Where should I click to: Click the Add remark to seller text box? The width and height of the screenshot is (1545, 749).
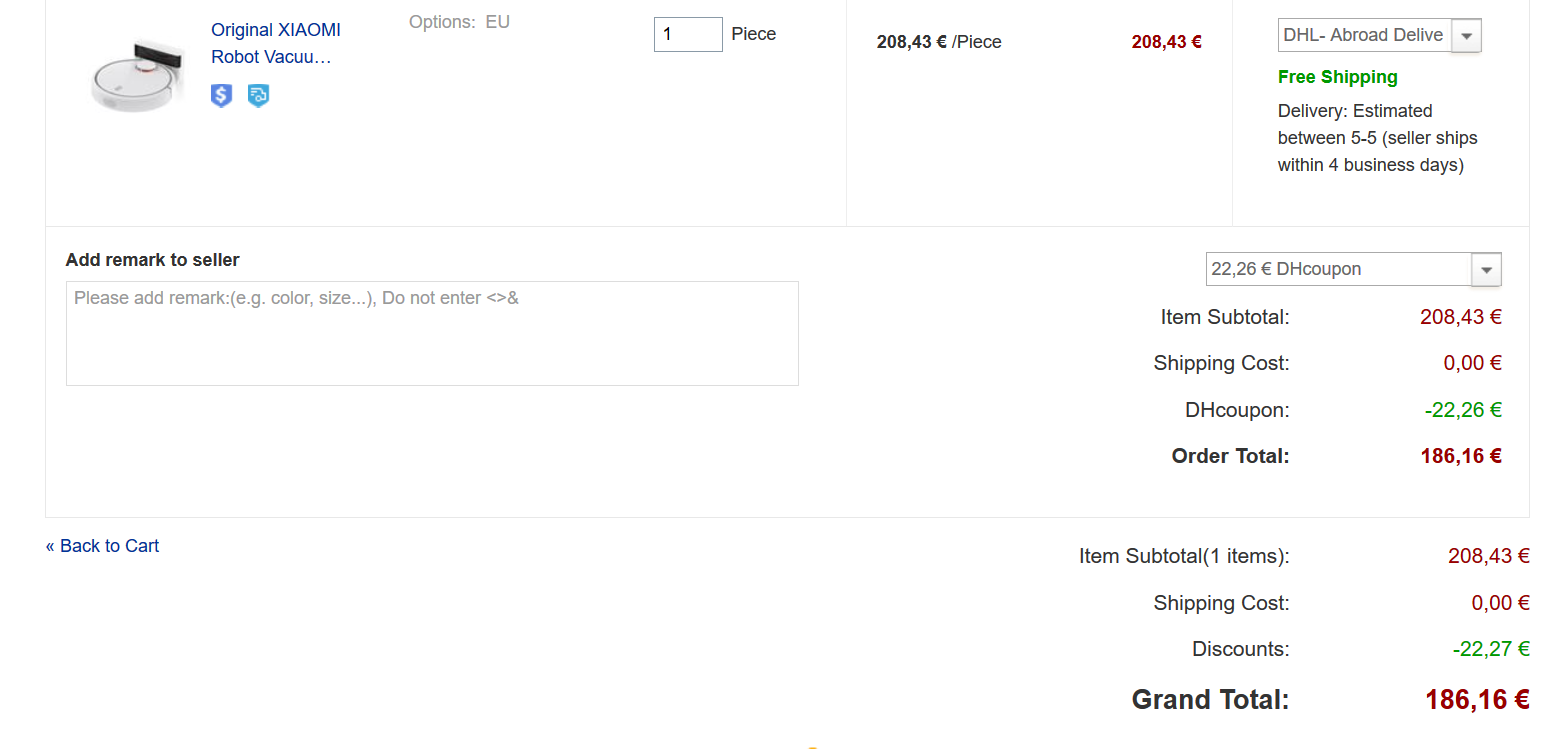point(432,333)
